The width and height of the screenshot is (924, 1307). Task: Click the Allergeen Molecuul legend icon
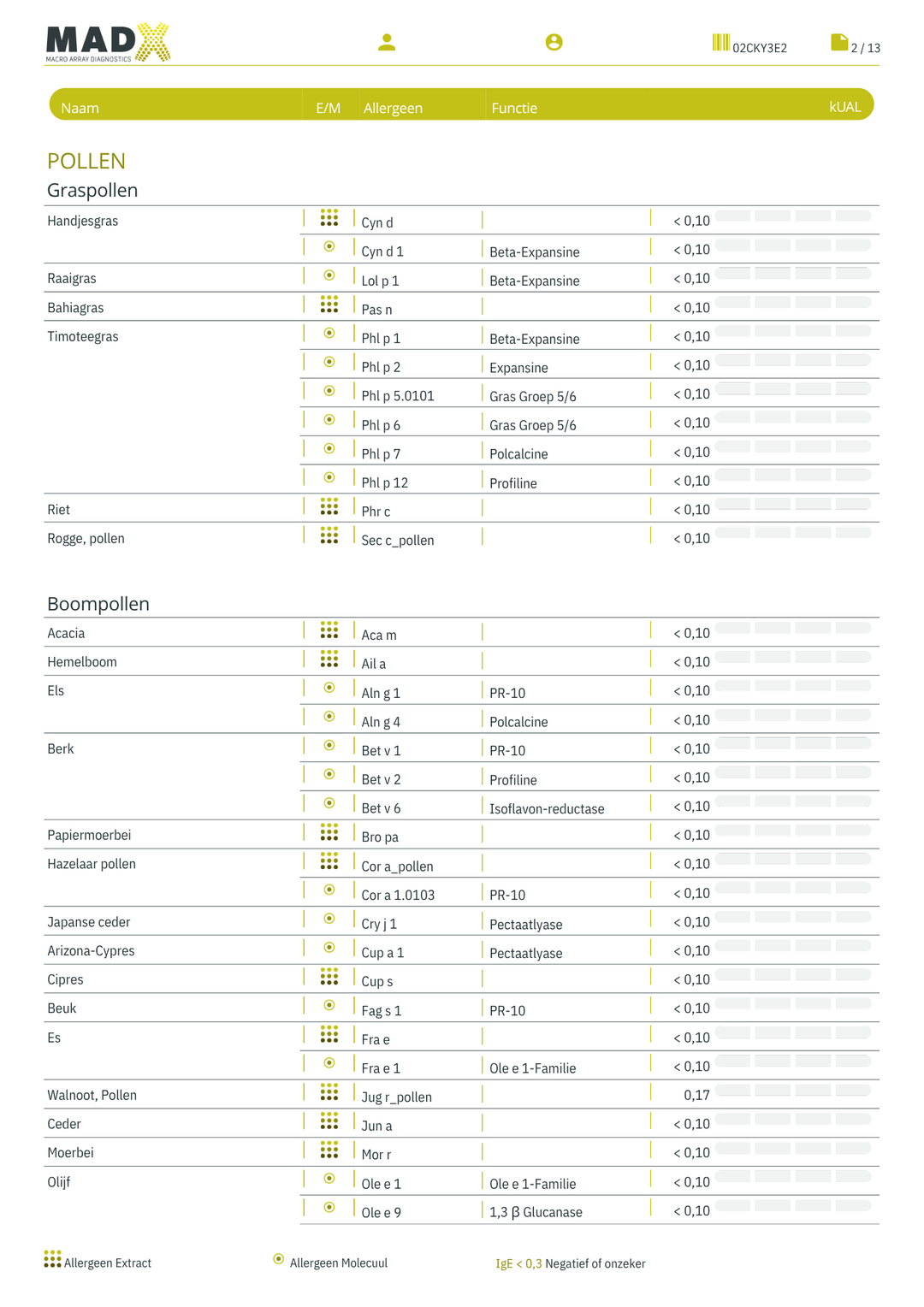pyautogui.click(x=279, y=1259)
